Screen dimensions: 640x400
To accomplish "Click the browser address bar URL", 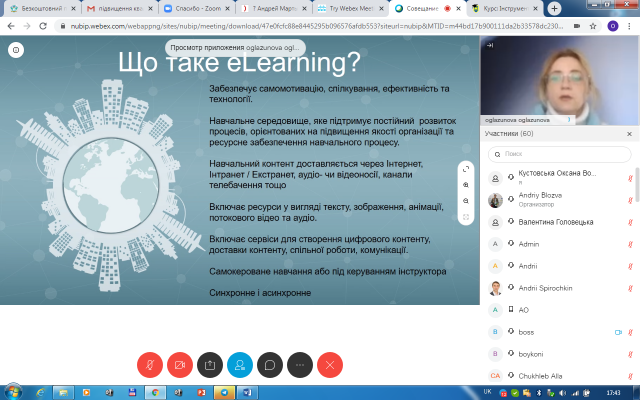I will [x=316, y=26].
